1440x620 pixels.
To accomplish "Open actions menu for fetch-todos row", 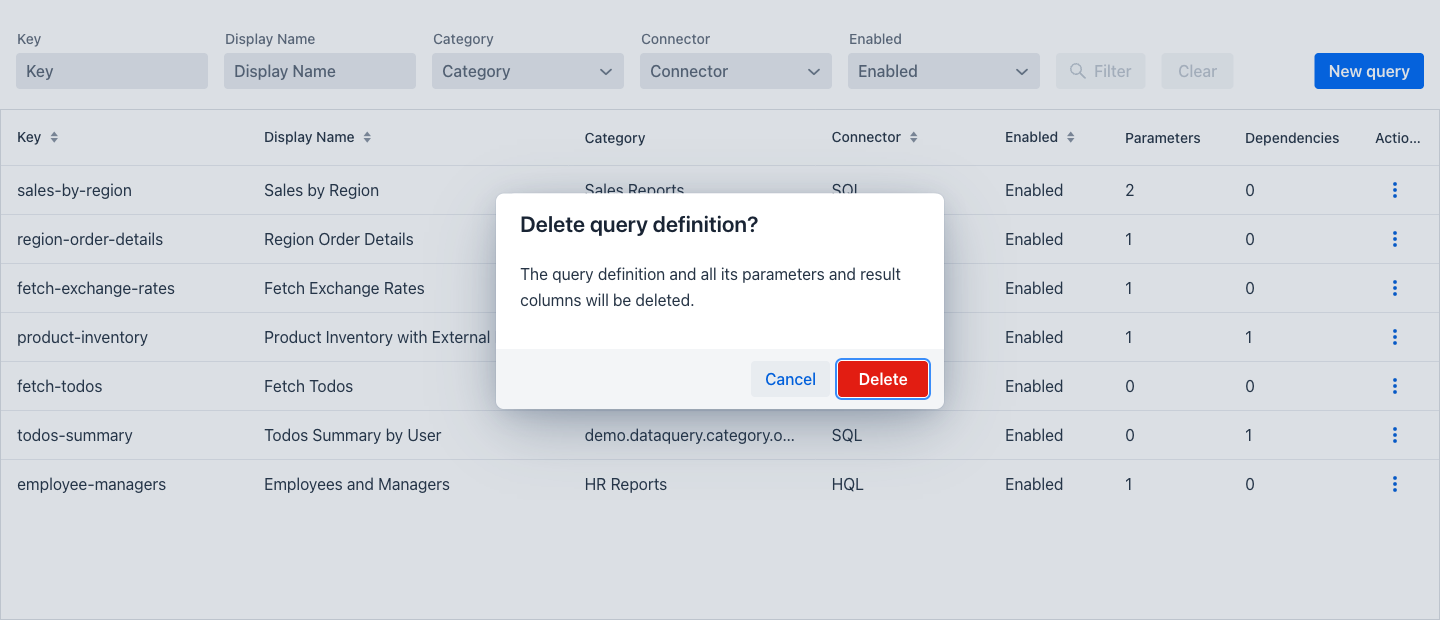I will [1395, 386].
